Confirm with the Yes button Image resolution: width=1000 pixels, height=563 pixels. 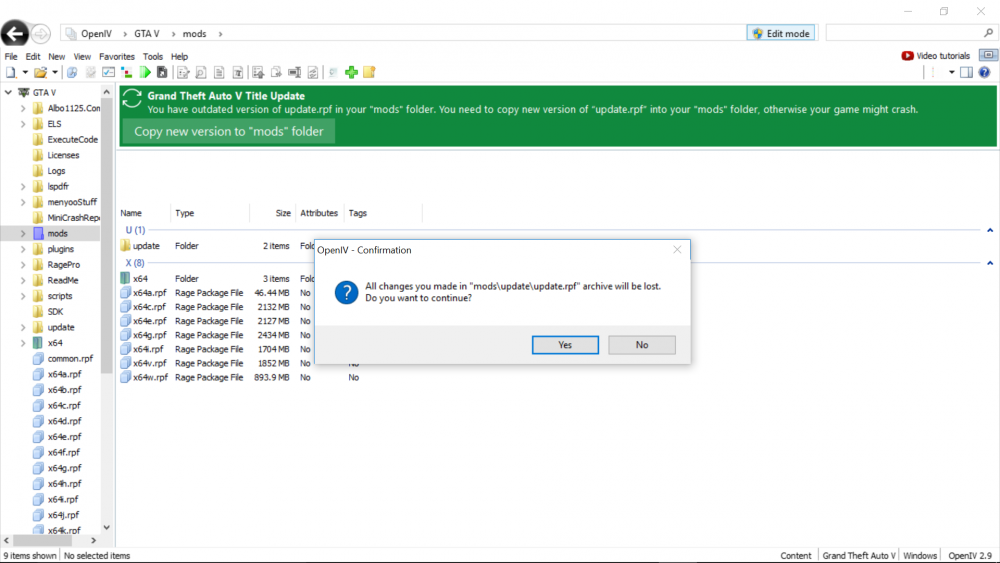565,345
